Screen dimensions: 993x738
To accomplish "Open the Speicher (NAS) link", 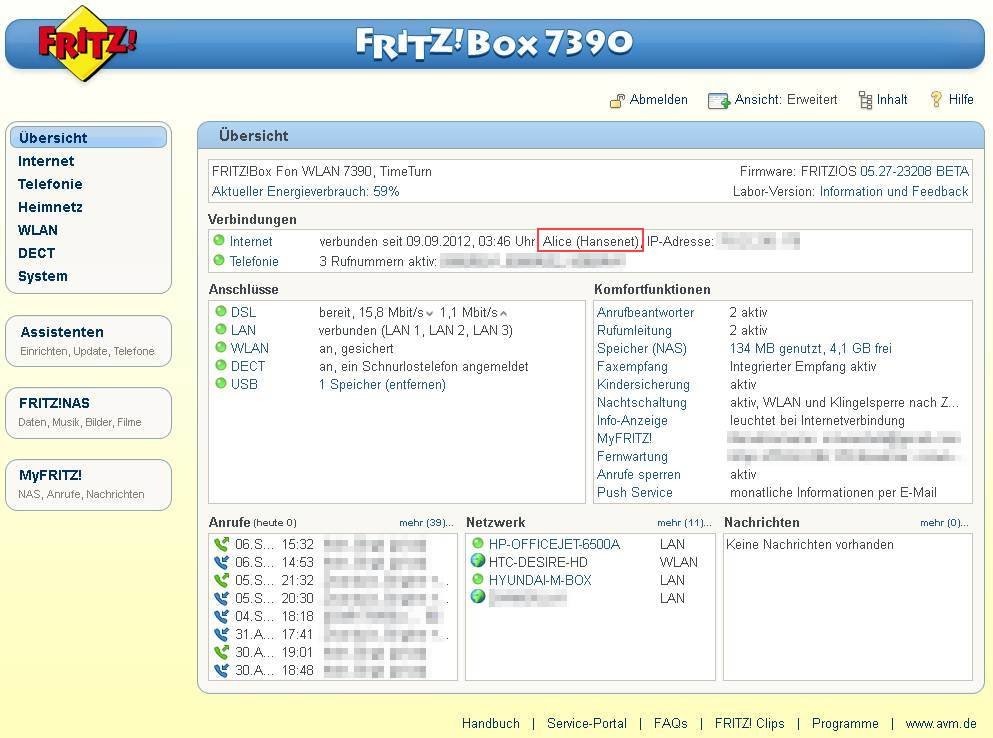I will click(642, 348).
